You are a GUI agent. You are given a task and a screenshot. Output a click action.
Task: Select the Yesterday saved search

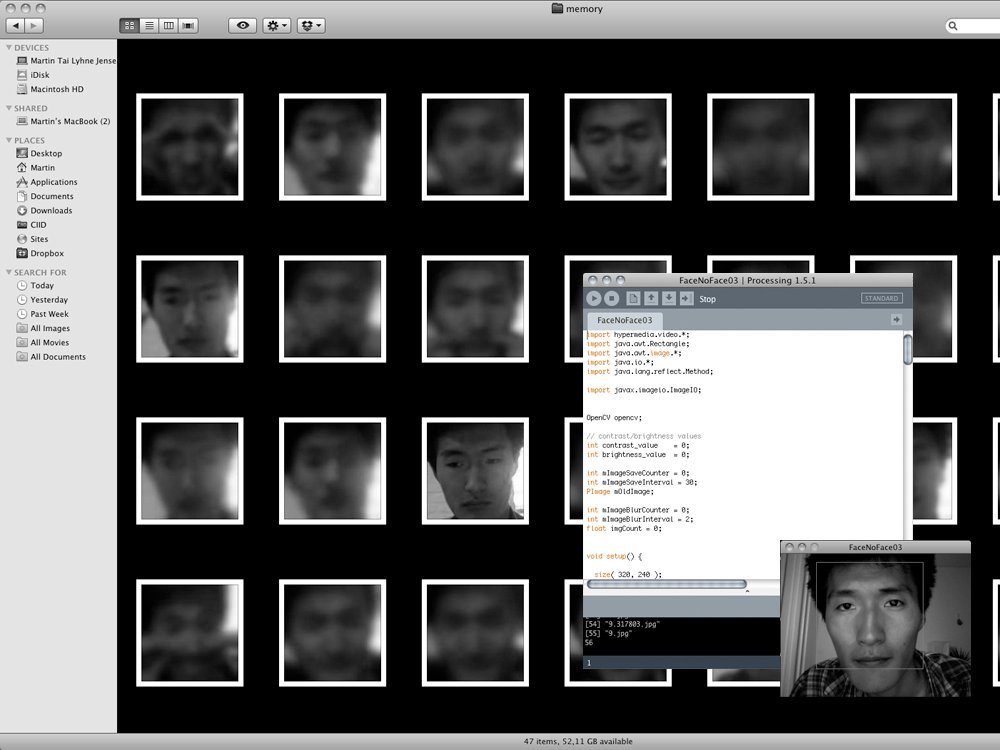42,300
